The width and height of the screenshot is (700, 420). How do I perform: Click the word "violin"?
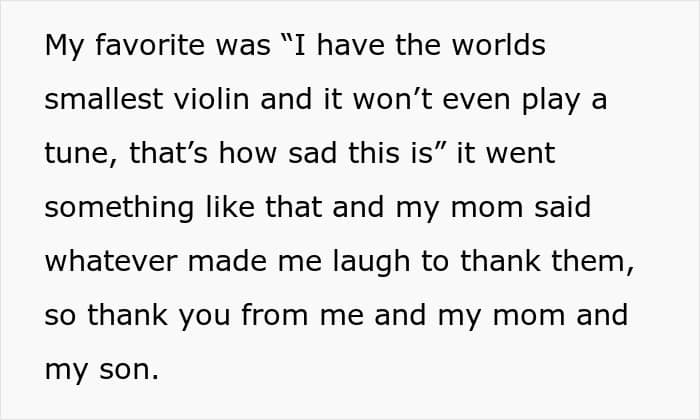point(219,101)
